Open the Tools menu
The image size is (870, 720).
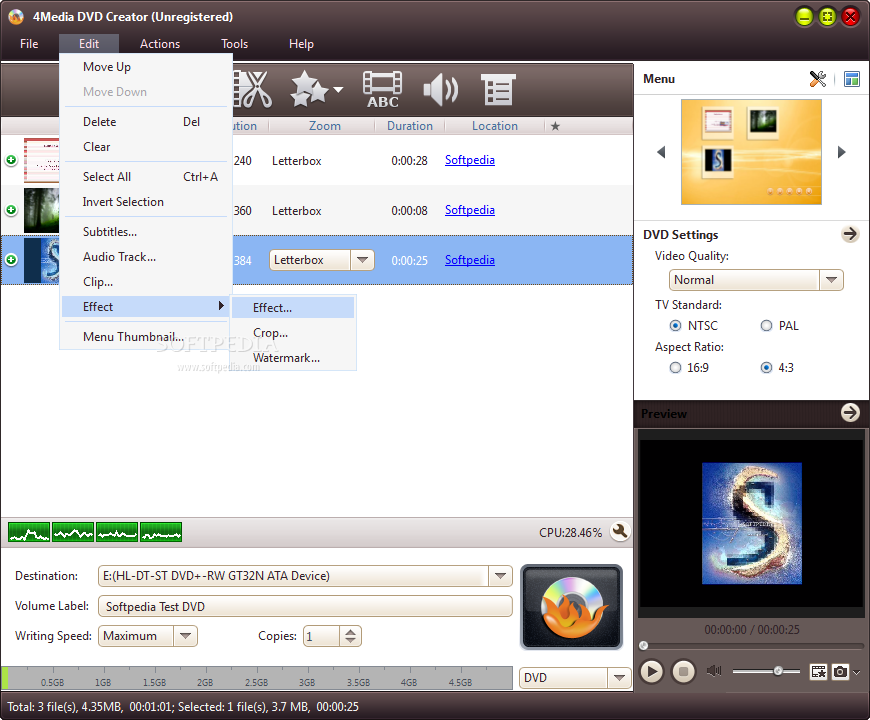click(234, 44)
